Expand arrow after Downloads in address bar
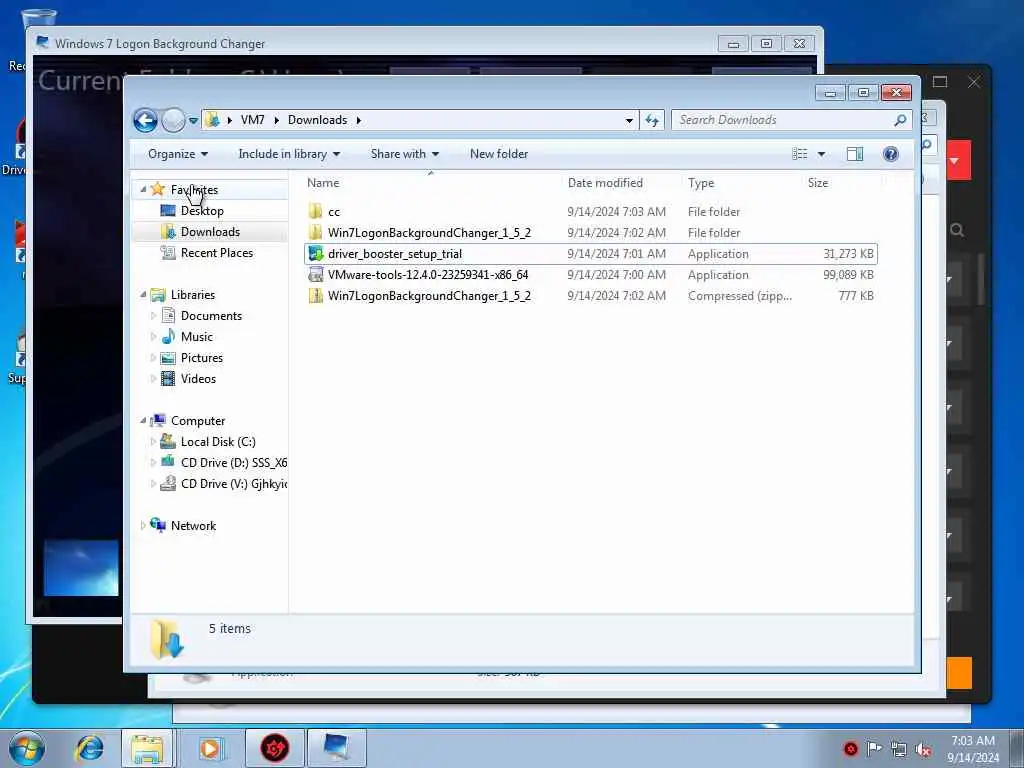Viewport: 1024px width, 768px height. tap(359, 120)
